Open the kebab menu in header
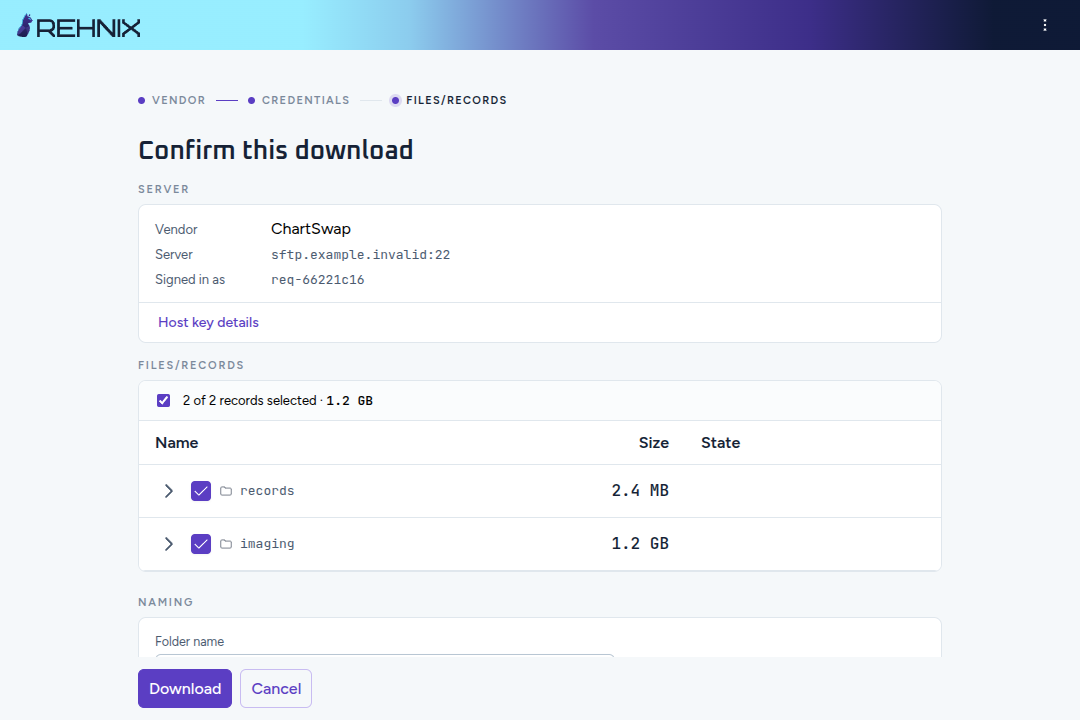1080x720 pixels. click(1044, 25)
